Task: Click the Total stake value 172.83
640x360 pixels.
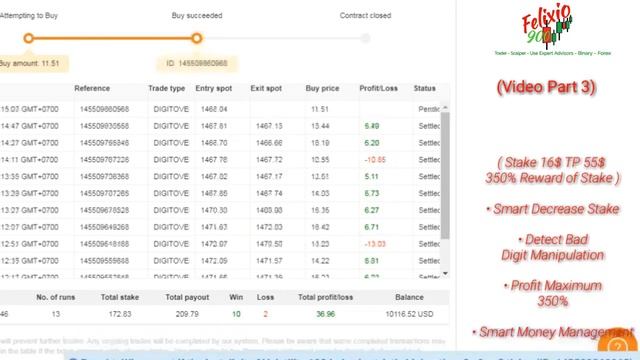Action: coord(120,314)
